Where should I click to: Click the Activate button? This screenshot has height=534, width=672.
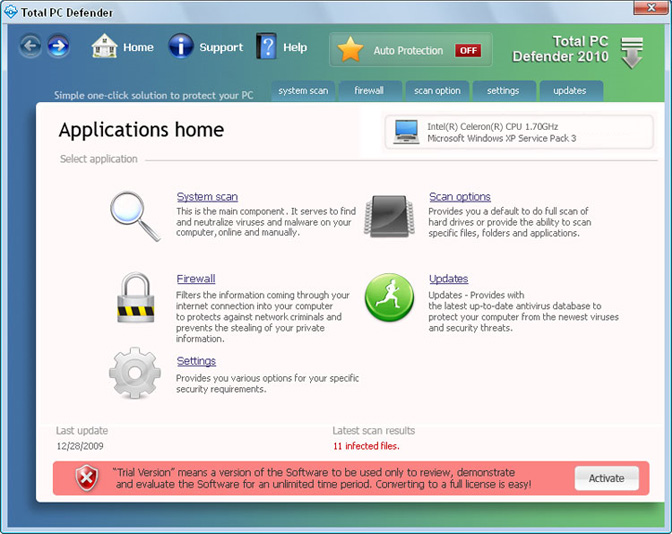coord(606,478)
